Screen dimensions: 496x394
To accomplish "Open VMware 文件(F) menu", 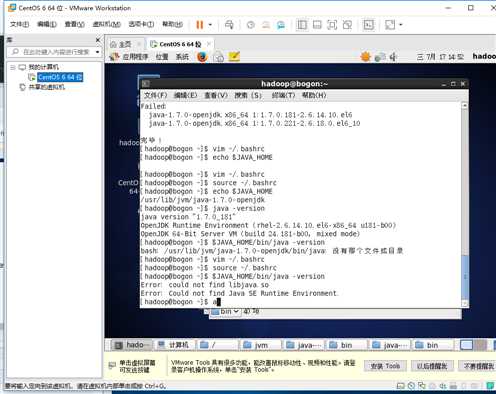I will point(19,24).
